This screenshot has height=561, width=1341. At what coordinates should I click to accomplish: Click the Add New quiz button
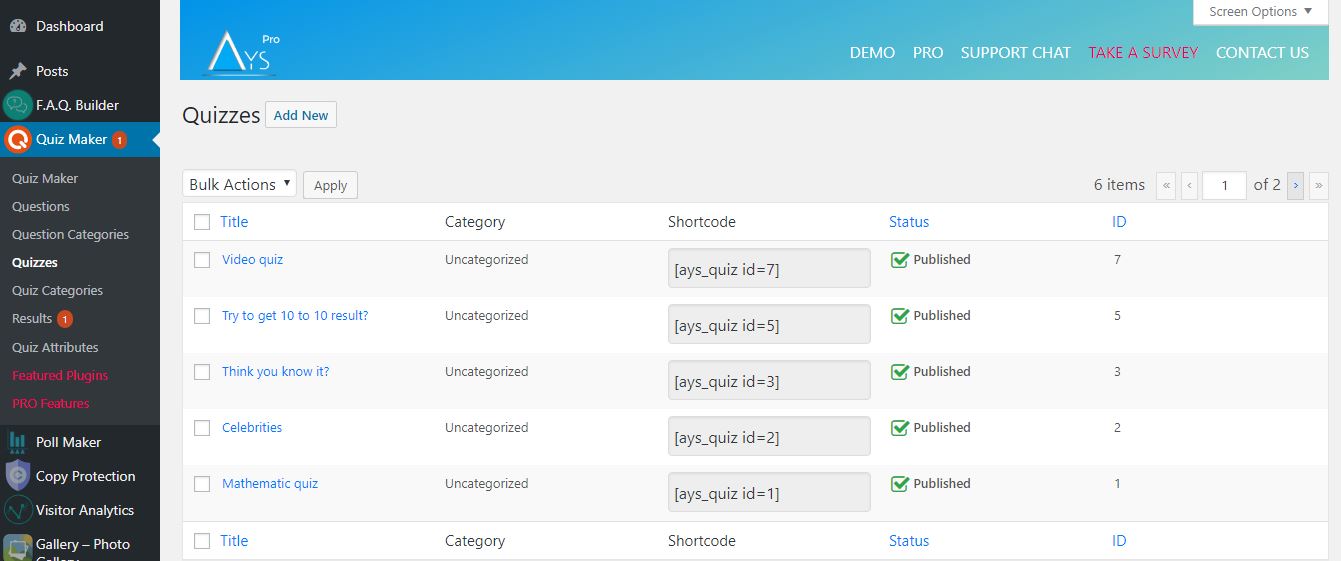click(301, 115)
